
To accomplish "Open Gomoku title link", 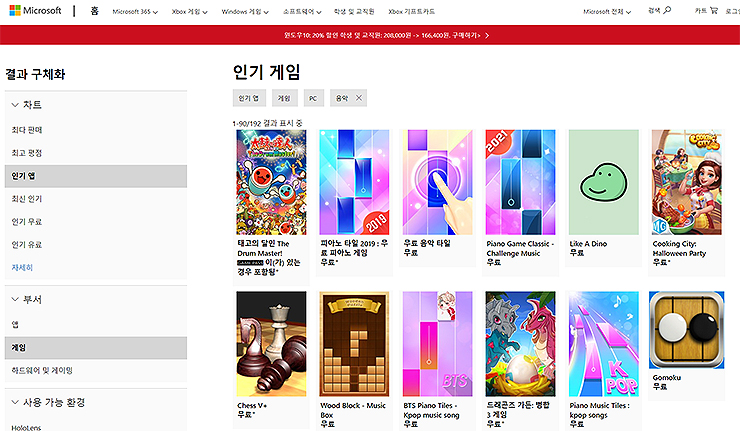I will (x=666, y=378).
